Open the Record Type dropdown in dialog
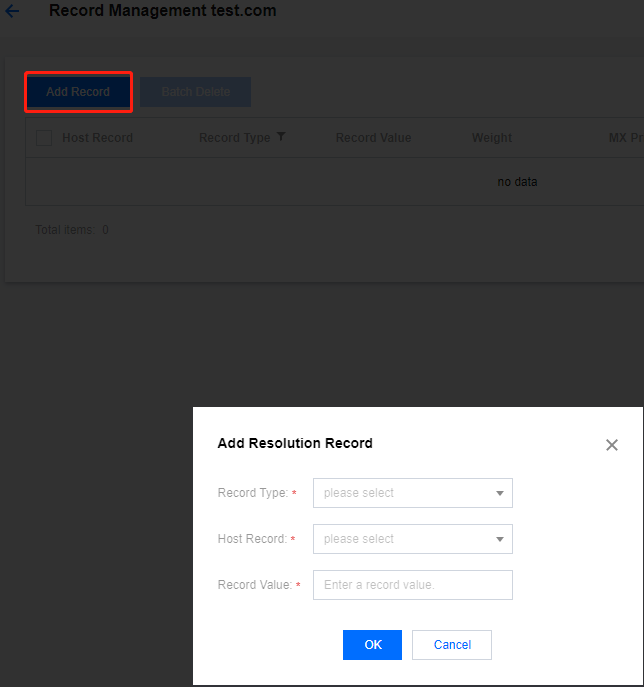The height and width of the screenshot is (687, 644). click(413, 493)
